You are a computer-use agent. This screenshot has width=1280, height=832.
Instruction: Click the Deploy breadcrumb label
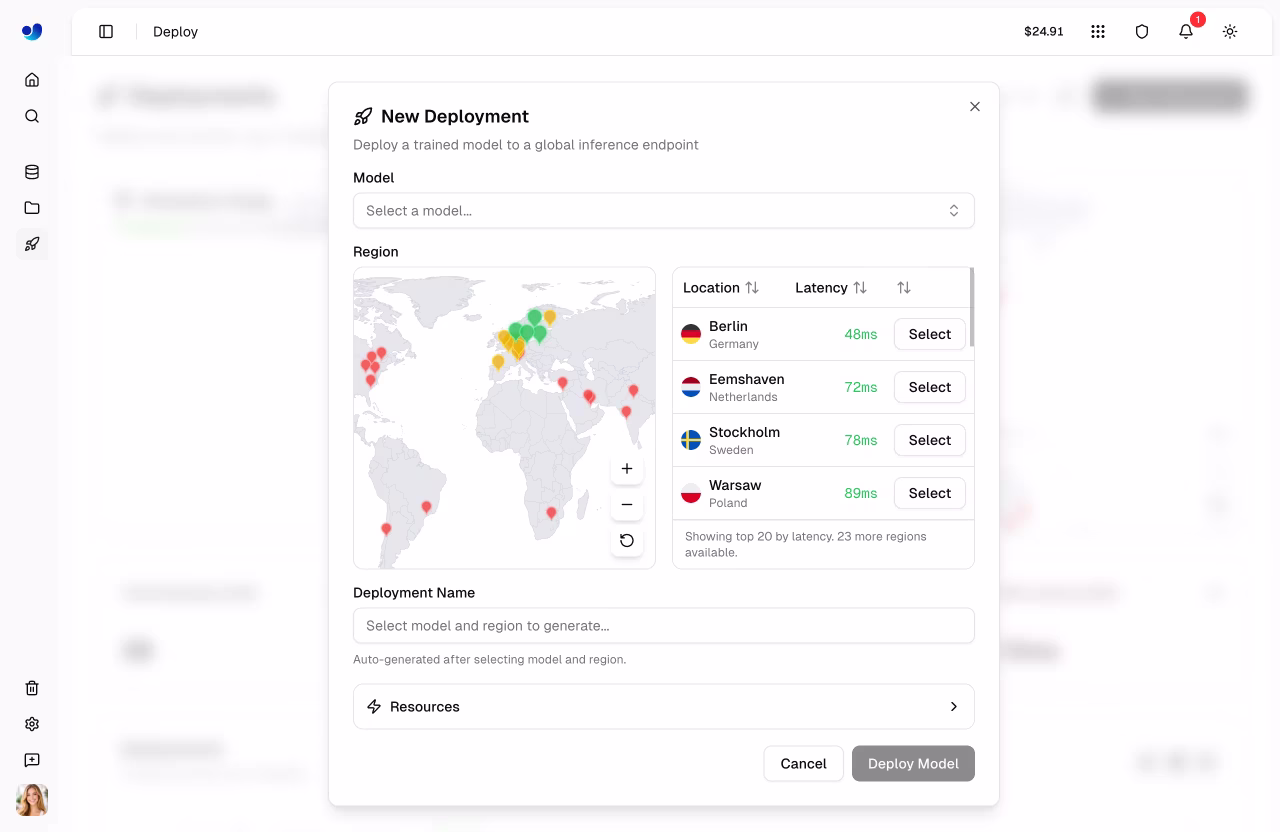tap(175, 31)
